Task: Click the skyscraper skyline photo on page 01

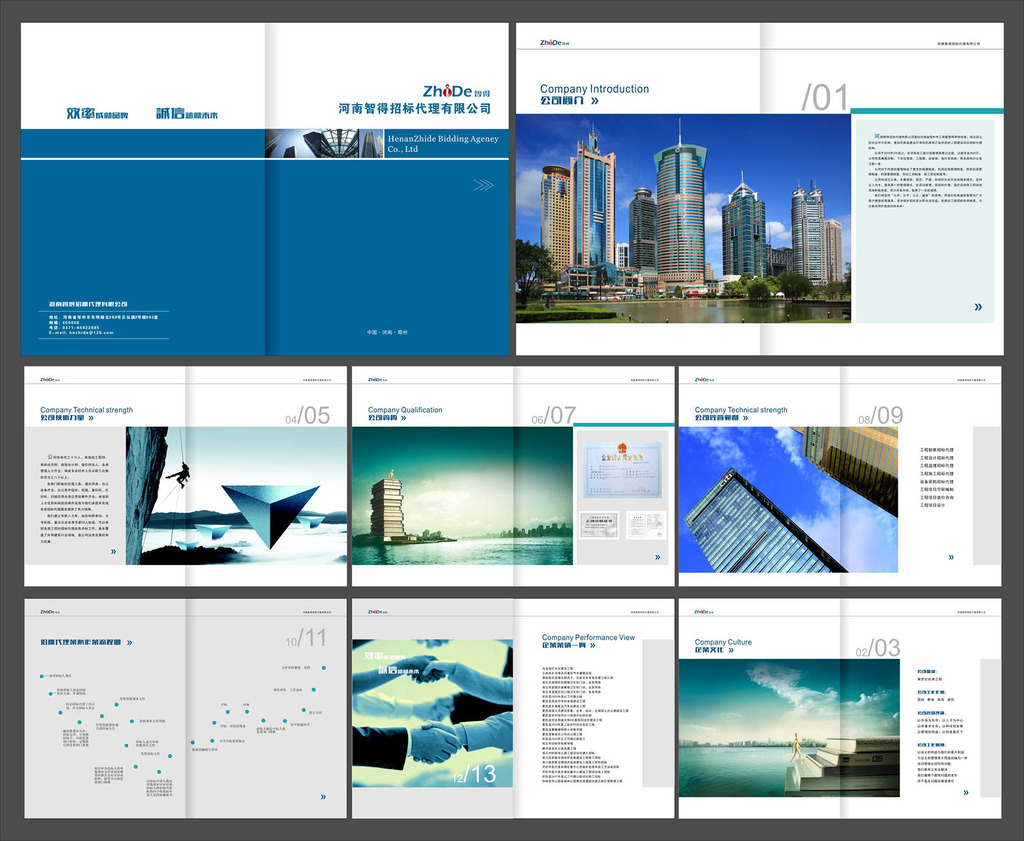Action: click(682, 218)
